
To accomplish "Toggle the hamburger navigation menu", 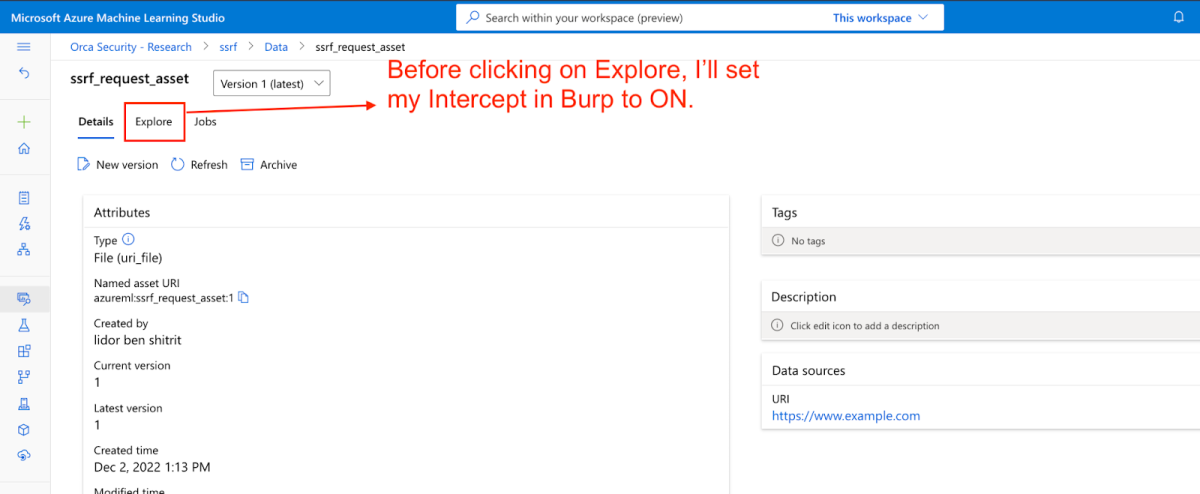I will 24,46.
